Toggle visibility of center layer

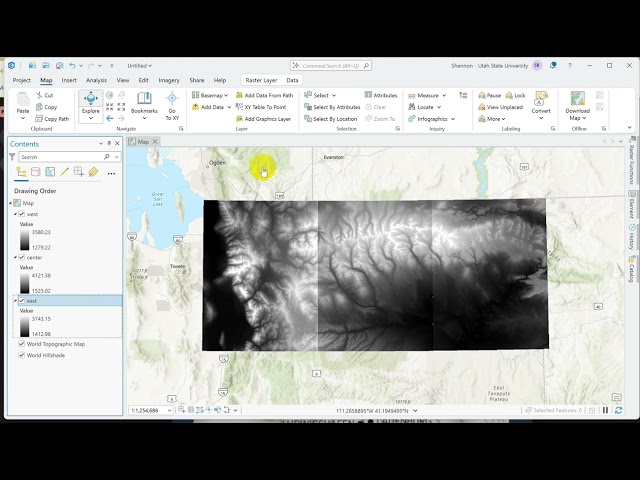pyautogui.click(x=22, y=258)
